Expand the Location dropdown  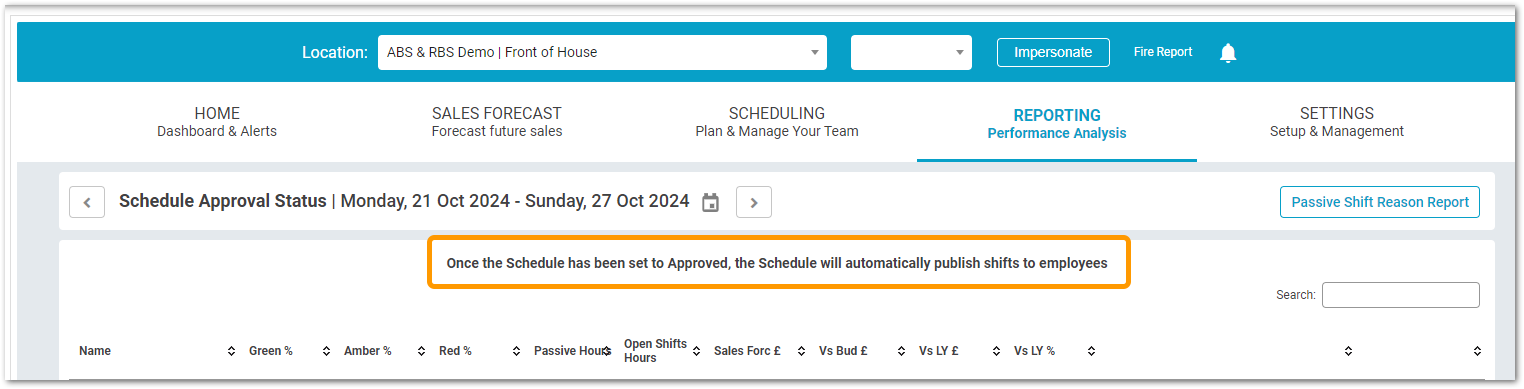pyautogui.click(x=602, y=53)
